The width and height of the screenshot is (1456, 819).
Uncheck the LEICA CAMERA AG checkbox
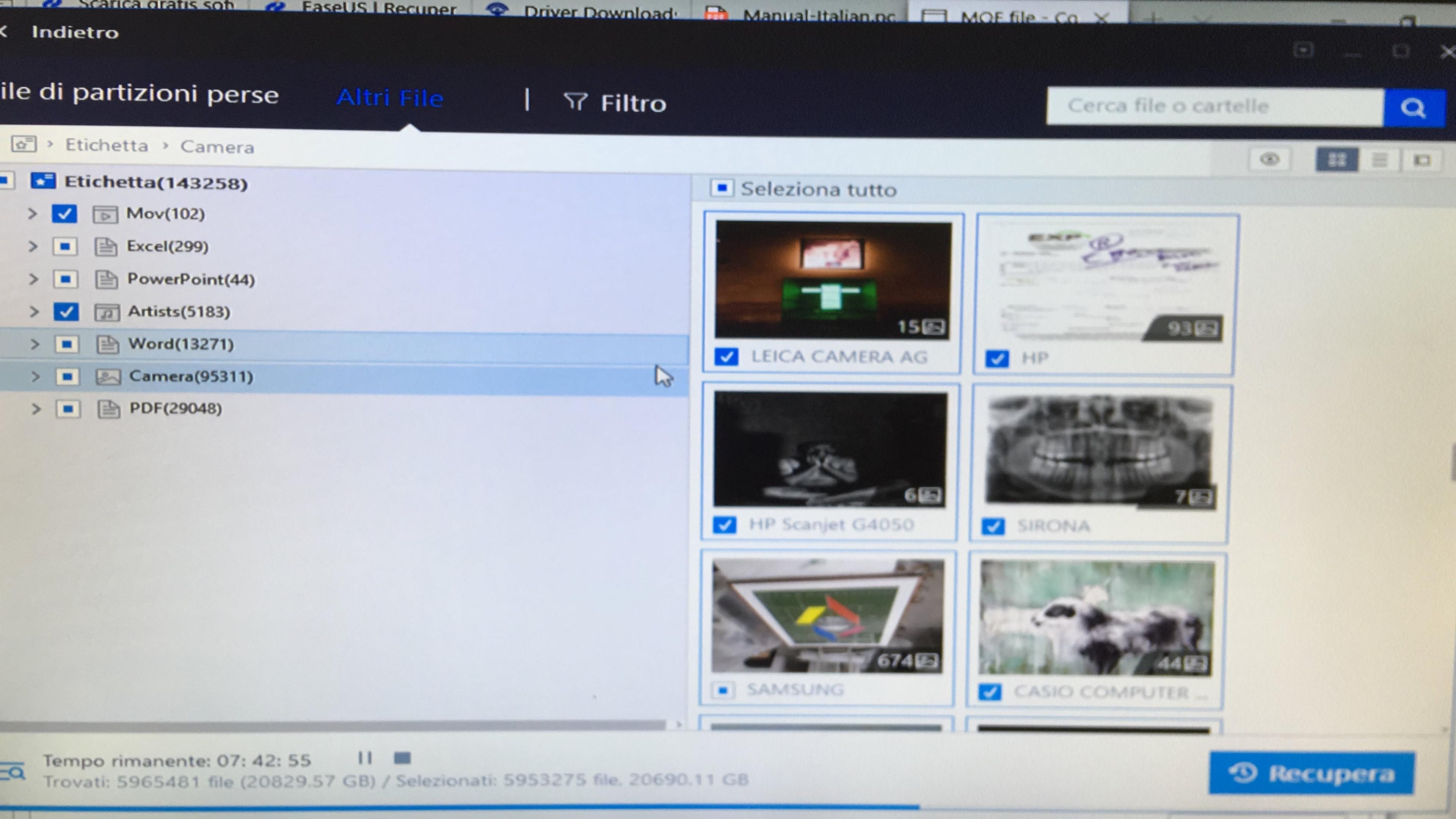pos(726,356)
